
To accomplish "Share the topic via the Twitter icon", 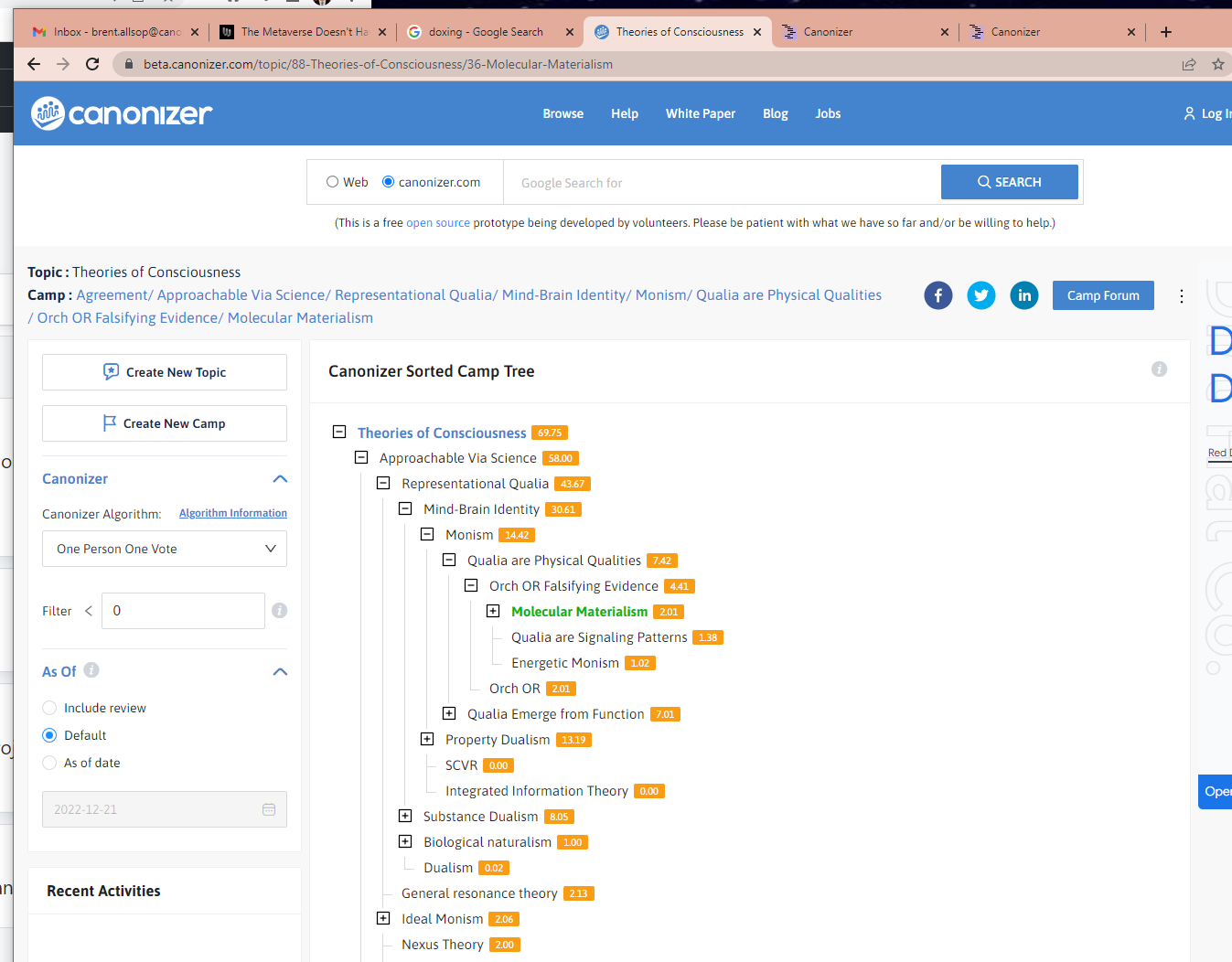I will 980,294.
